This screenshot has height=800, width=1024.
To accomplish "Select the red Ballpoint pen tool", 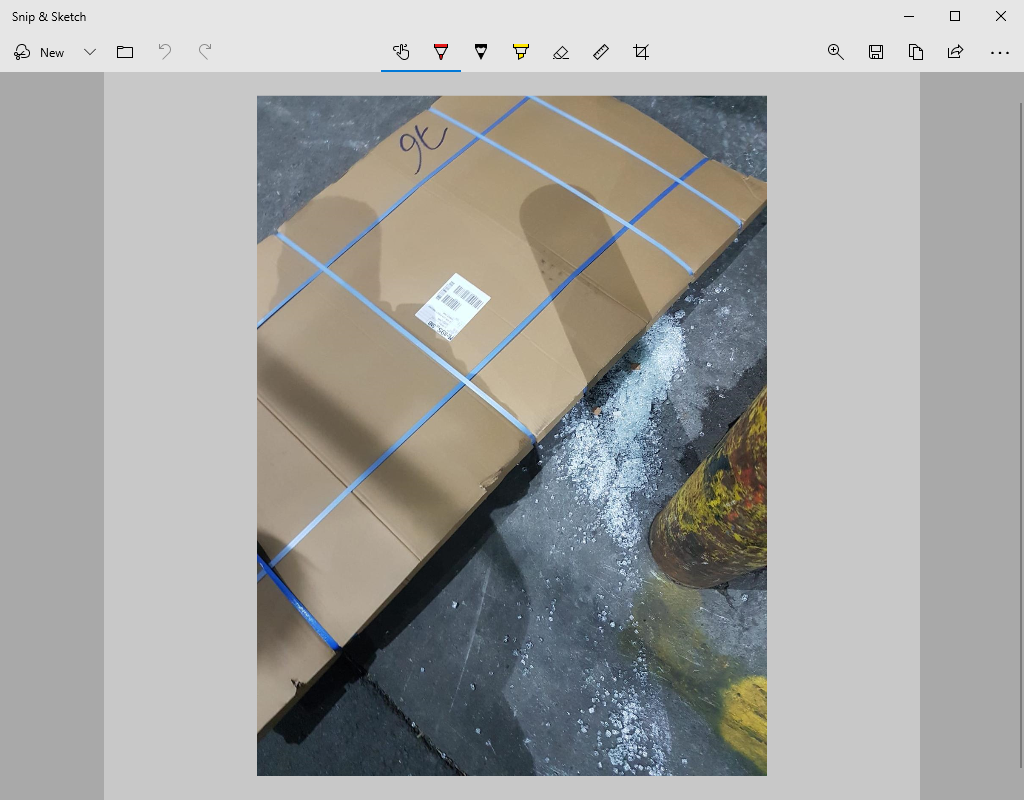I will coord(441,52).
